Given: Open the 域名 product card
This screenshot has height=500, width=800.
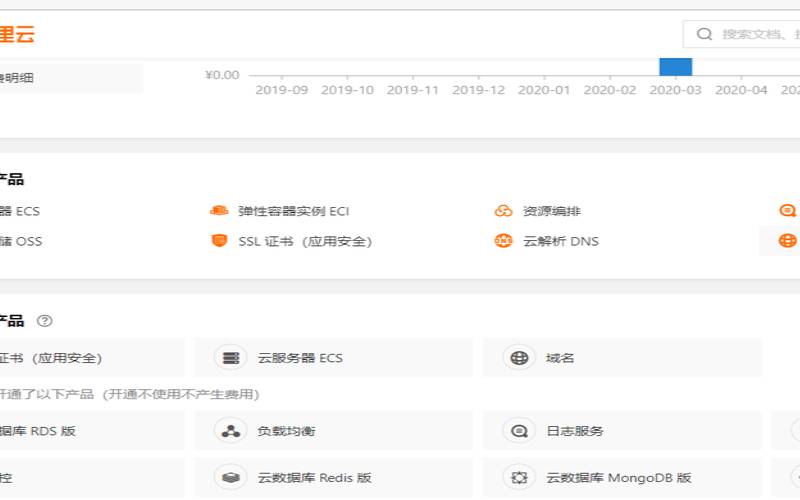Looking at the screenshot, I should coord(622,358).
